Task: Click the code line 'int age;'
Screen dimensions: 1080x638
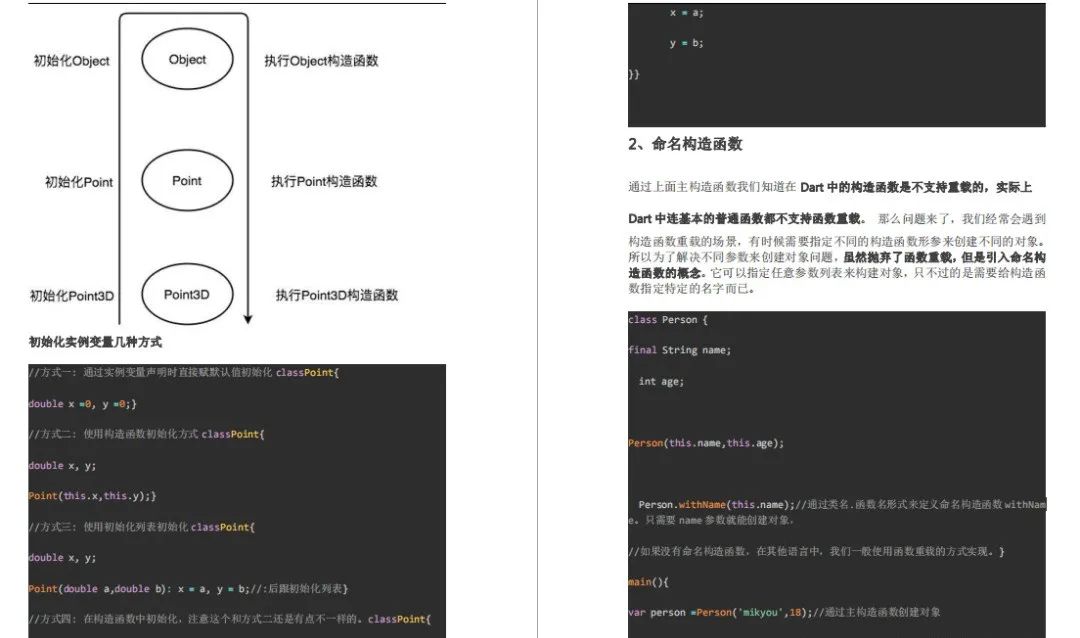Action: [661, 382]
